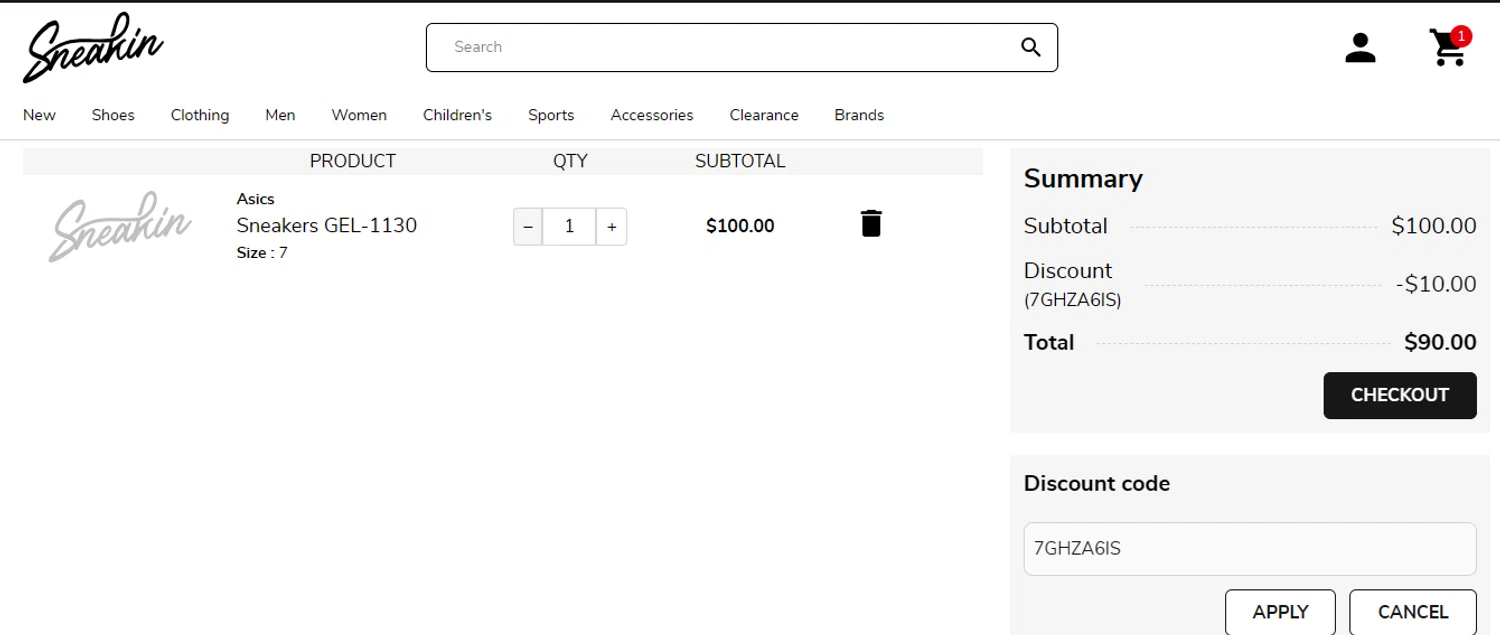Viewport: 1500px width, 635px height.
Task: Click discount code field with 7GHZA6IS
Action: click(1250, 549)
